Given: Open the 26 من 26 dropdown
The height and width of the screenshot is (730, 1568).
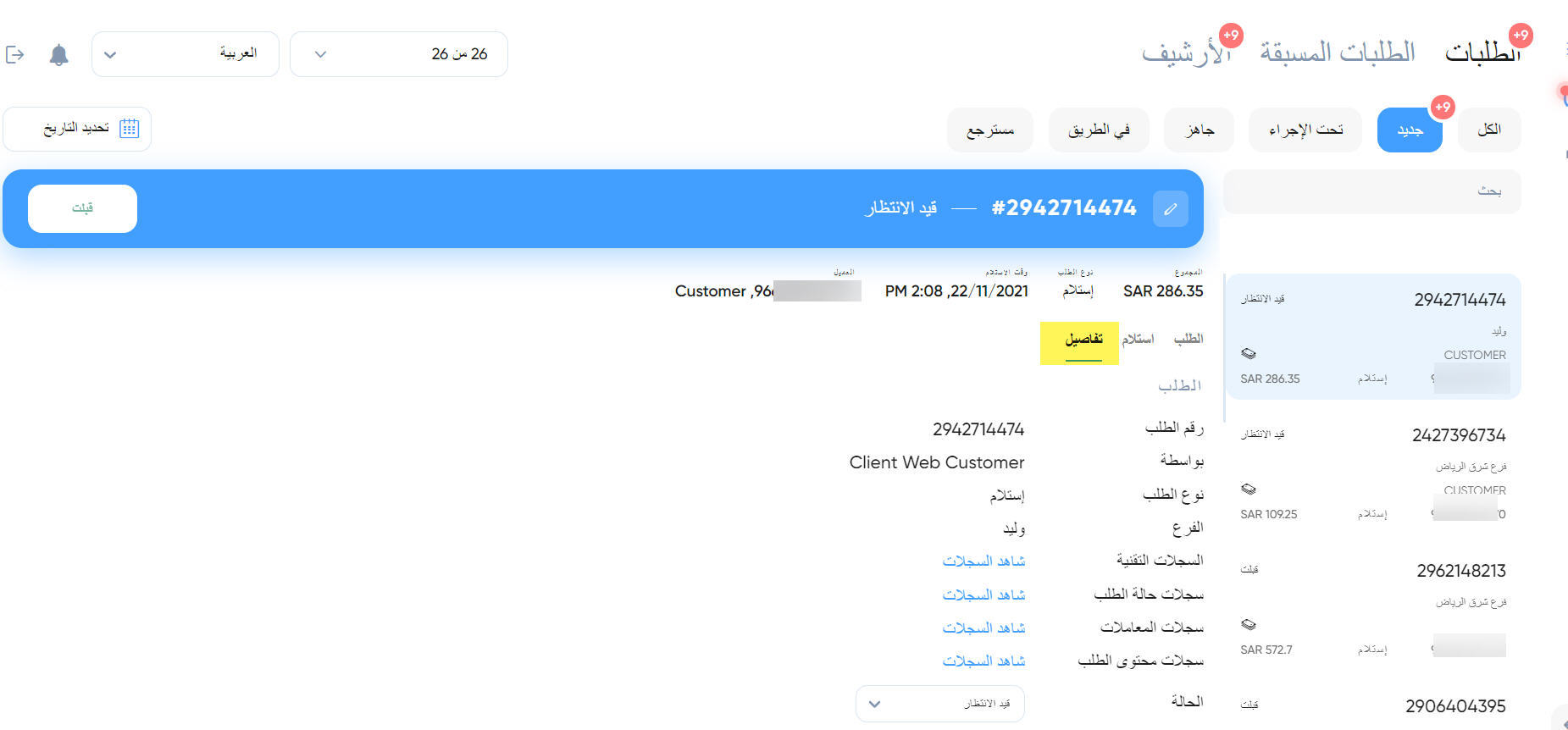Looking at the screenshot, I should 399,54.
